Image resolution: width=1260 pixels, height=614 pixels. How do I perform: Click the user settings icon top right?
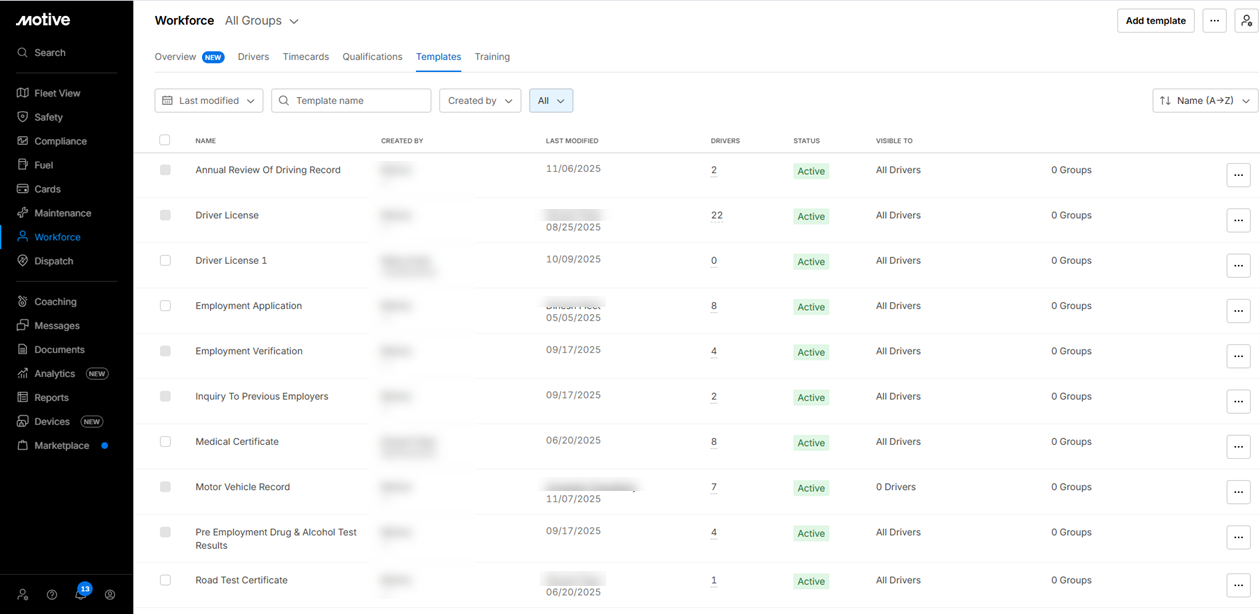[x=1246, y=20]
